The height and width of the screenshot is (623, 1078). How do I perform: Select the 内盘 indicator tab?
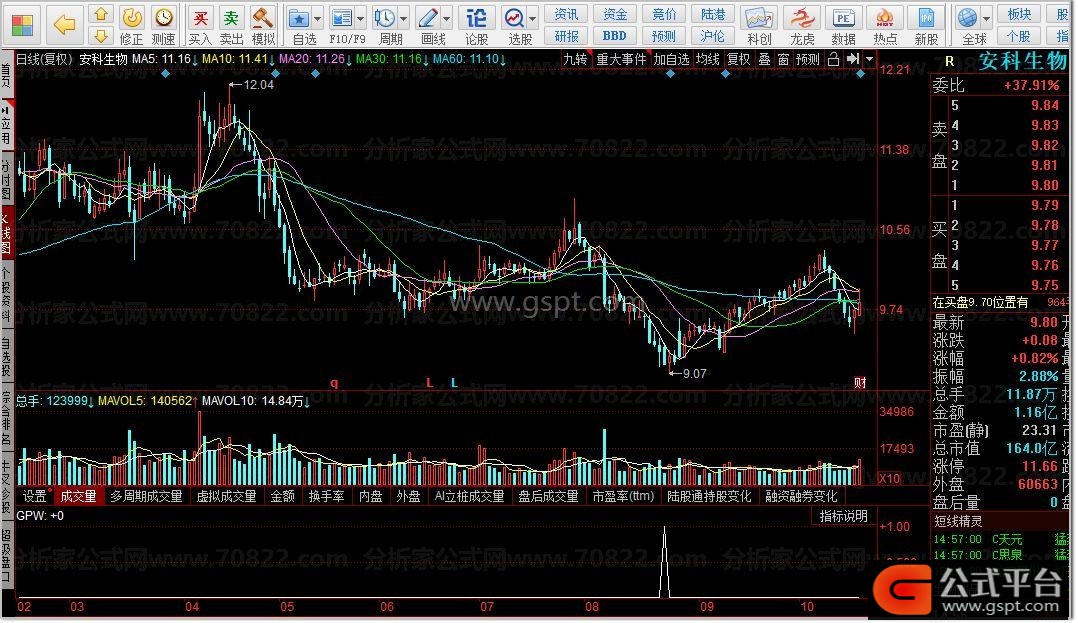point(371,496)
